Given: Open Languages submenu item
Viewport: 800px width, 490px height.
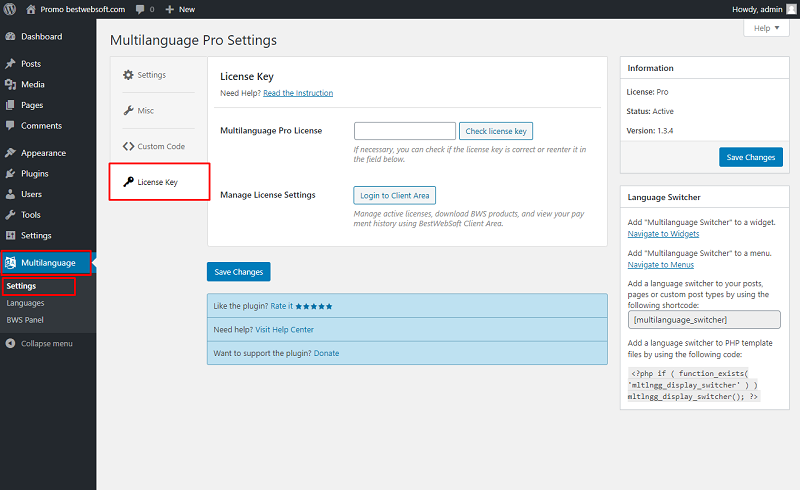Looking at the screenshot, I should 26,303.
